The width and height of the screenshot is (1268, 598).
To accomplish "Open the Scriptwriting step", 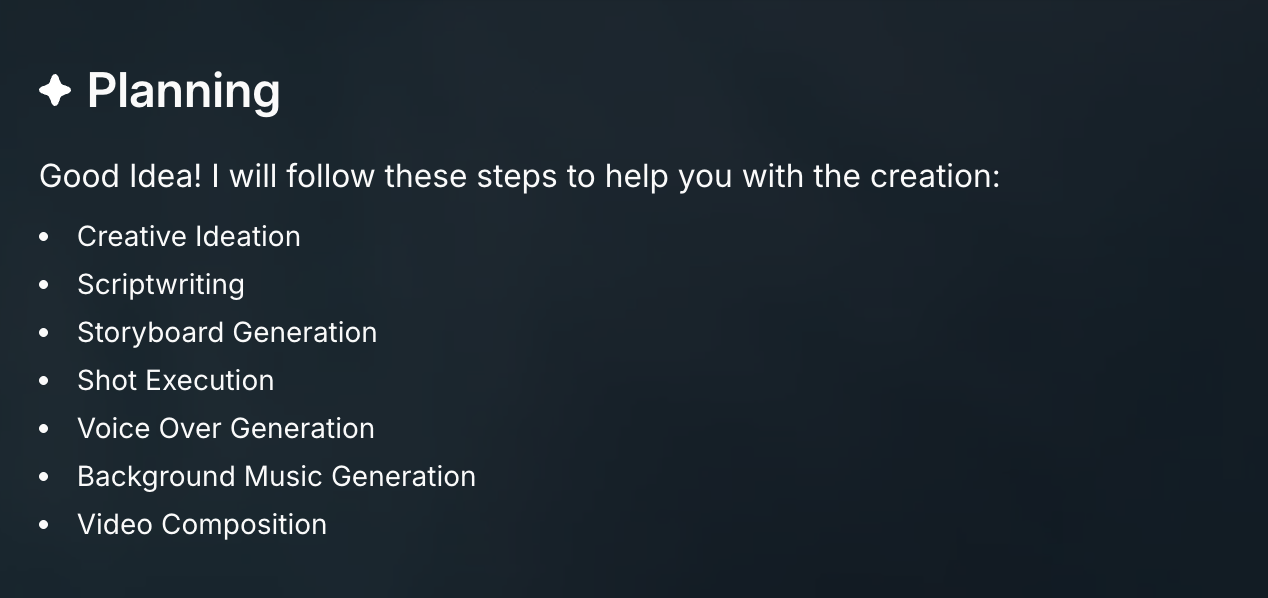I will [161, 284].
